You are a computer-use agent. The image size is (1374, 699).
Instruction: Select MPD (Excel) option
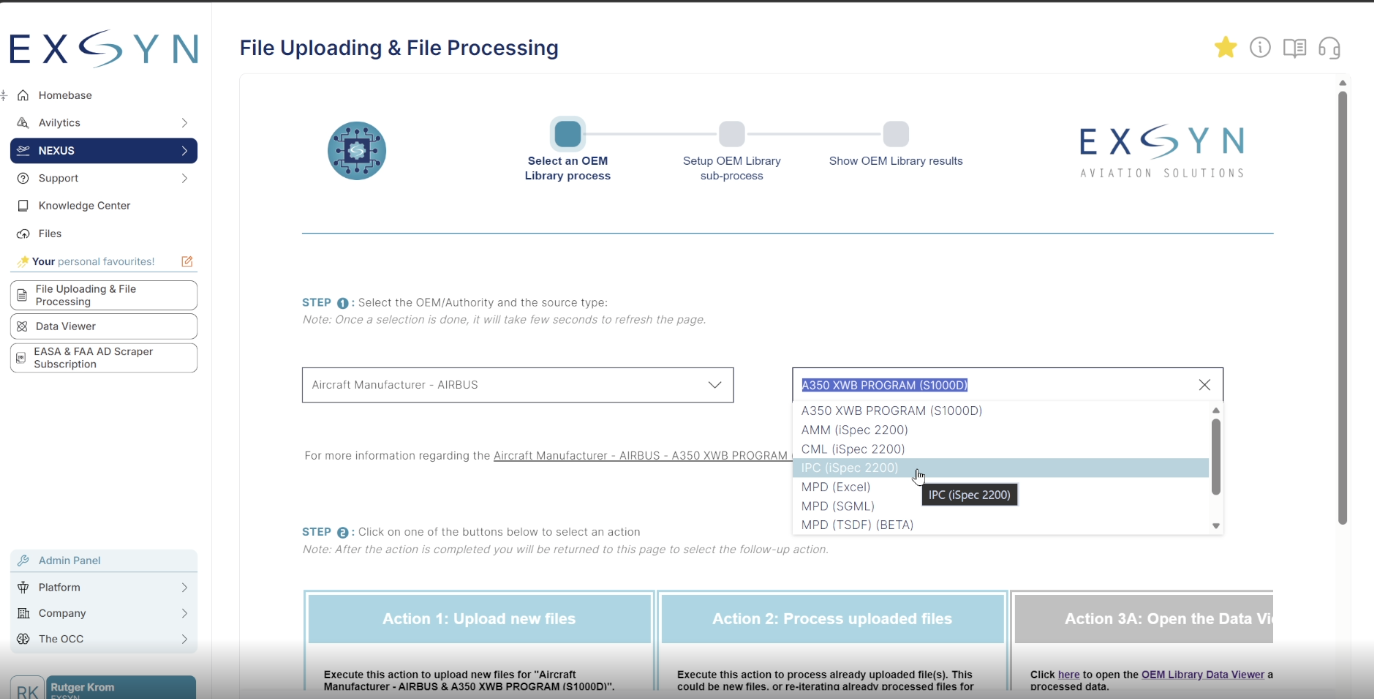(x=1001, y=487)
